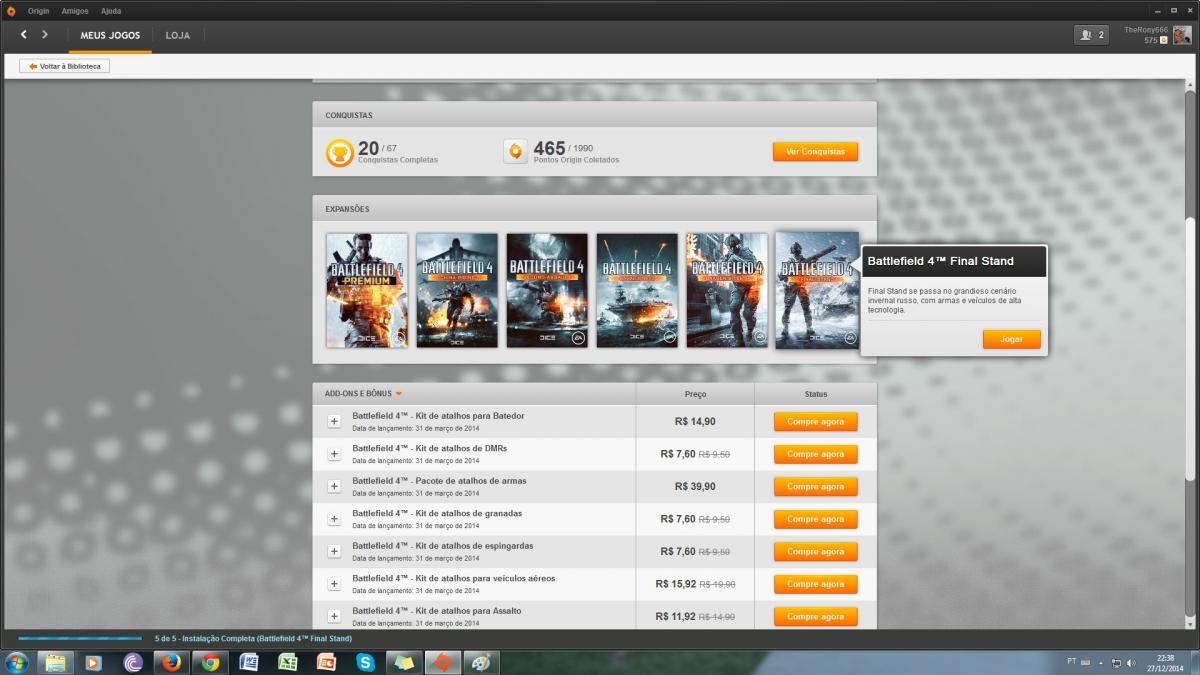Open Skype from the taskbar
The image size is (1200, 675).
pyautogui.click(x=366, y=662)
